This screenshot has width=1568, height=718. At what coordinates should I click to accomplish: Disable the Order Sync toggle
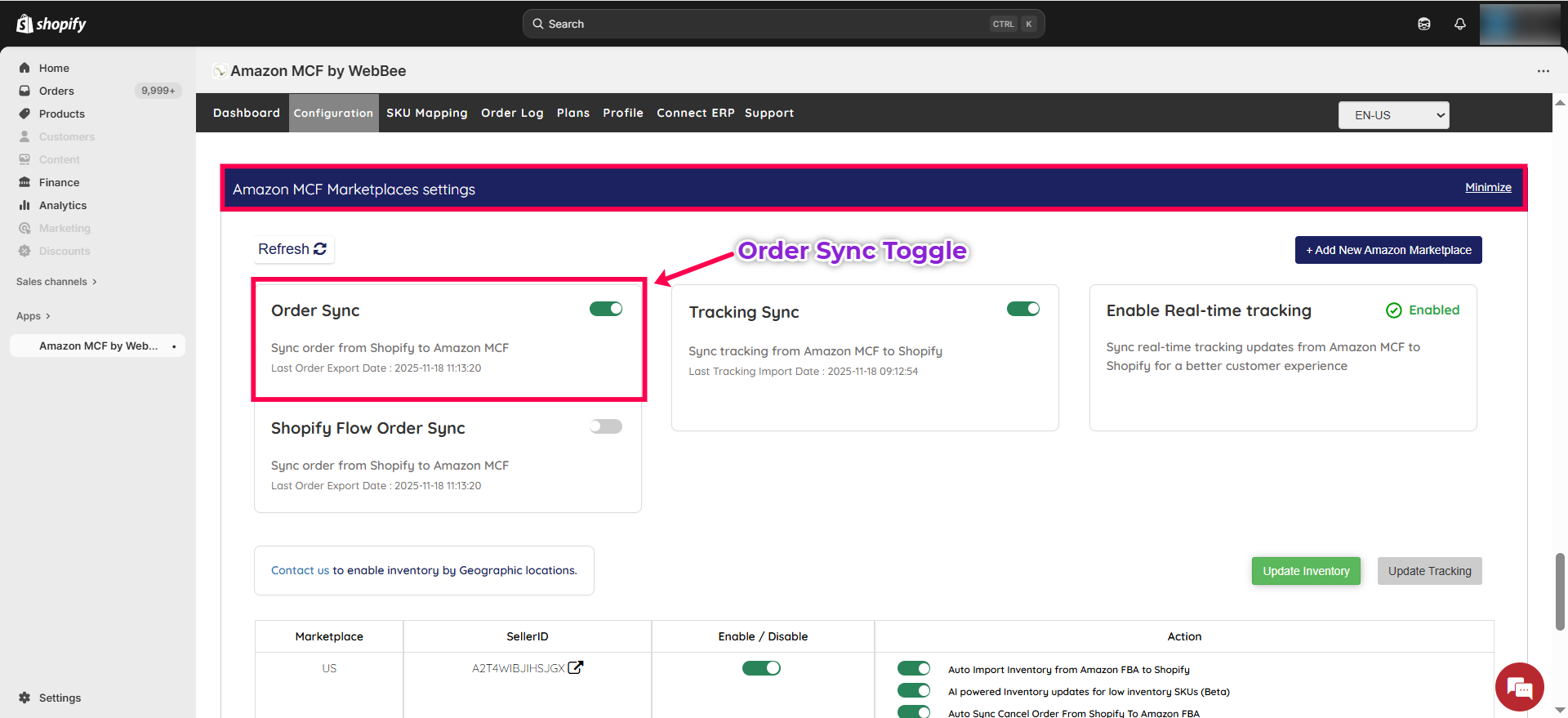coord(606,309)
